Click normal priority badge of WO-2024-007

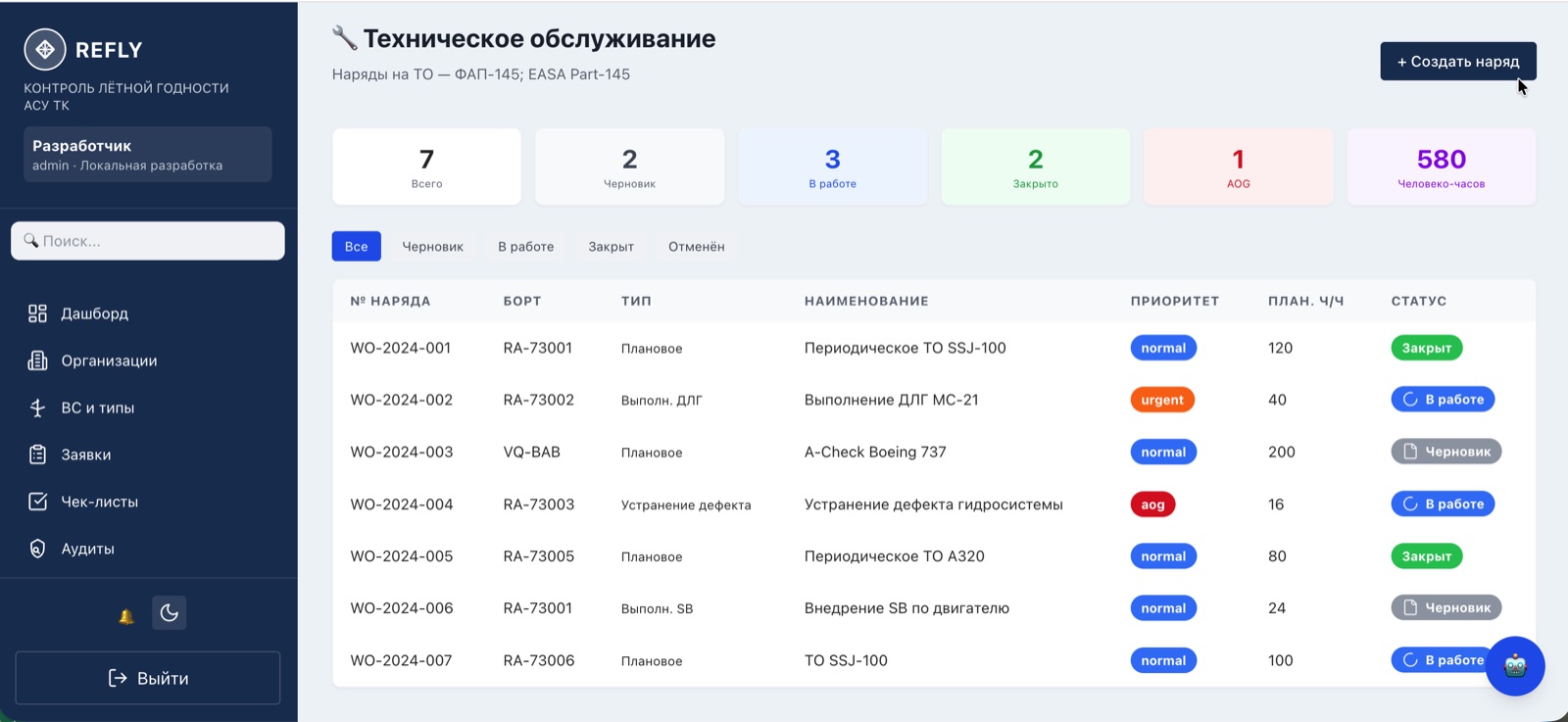[1163, 660]
